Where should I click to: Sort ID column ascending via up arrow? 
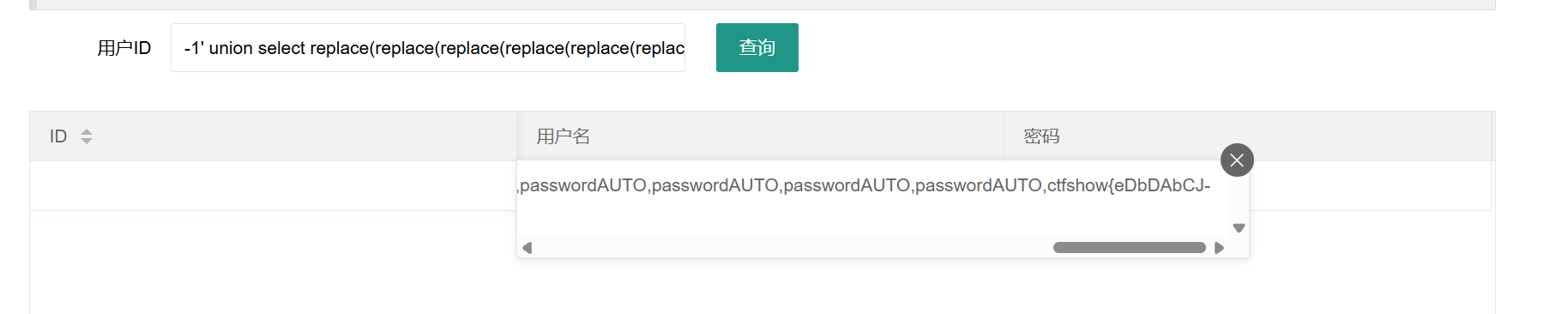(x=87, y=131)
